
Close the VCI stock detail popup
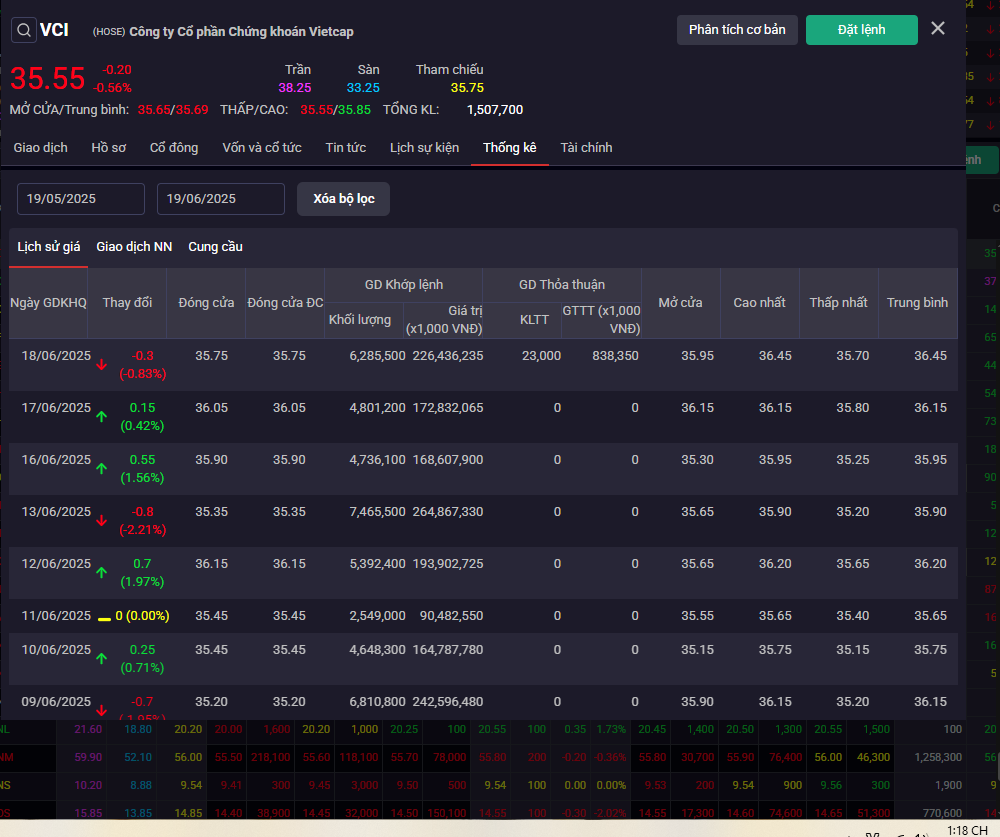938,28
